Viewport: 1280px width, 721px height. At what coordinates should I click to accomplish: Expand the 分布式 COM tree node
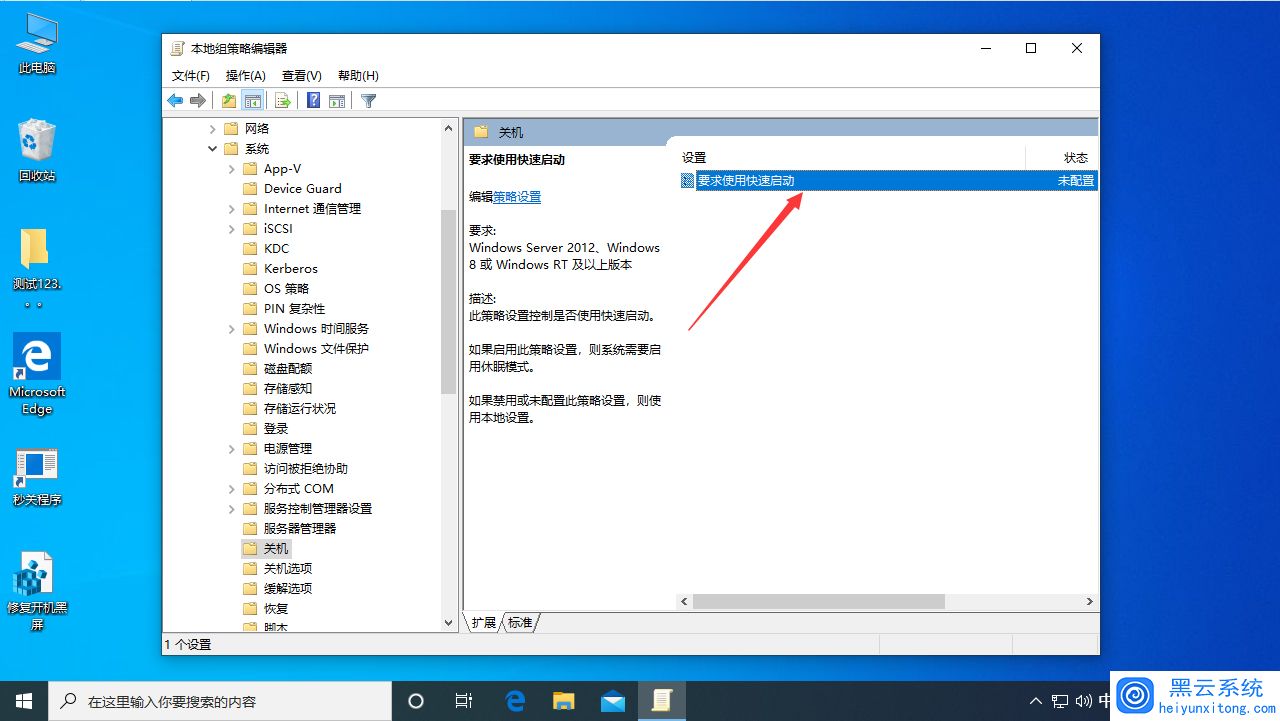point(232,489)
